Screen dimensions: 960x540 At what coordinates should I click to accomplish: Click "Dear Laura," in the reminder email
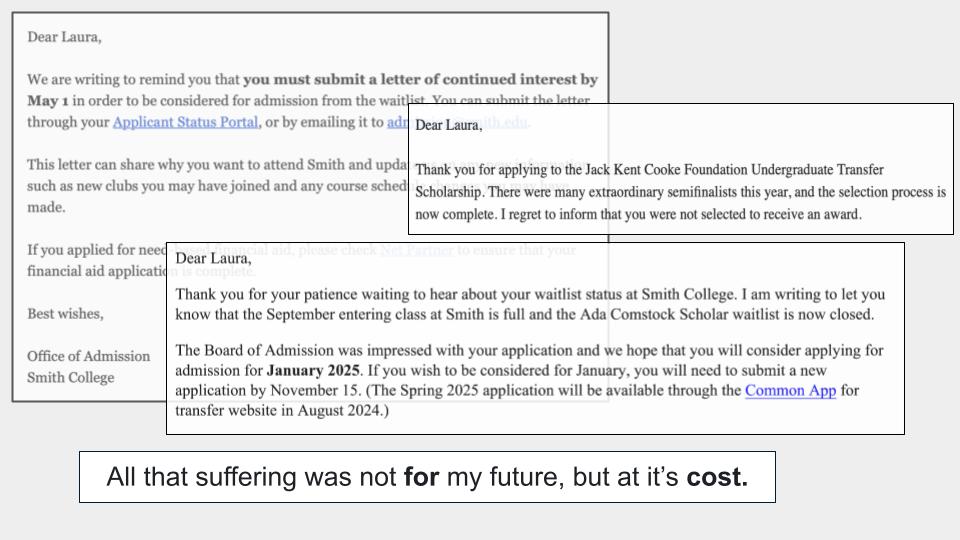click(64, 37)
